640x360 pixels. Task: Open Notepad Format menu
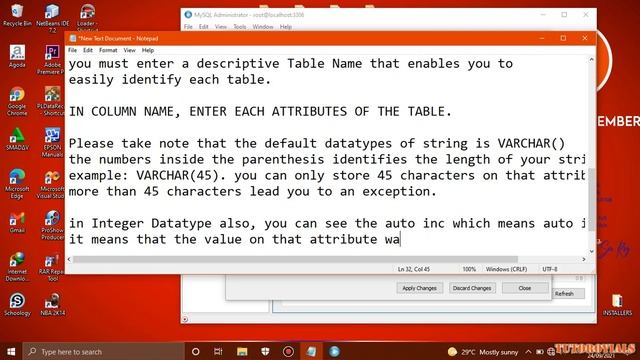tap(108, 50)
